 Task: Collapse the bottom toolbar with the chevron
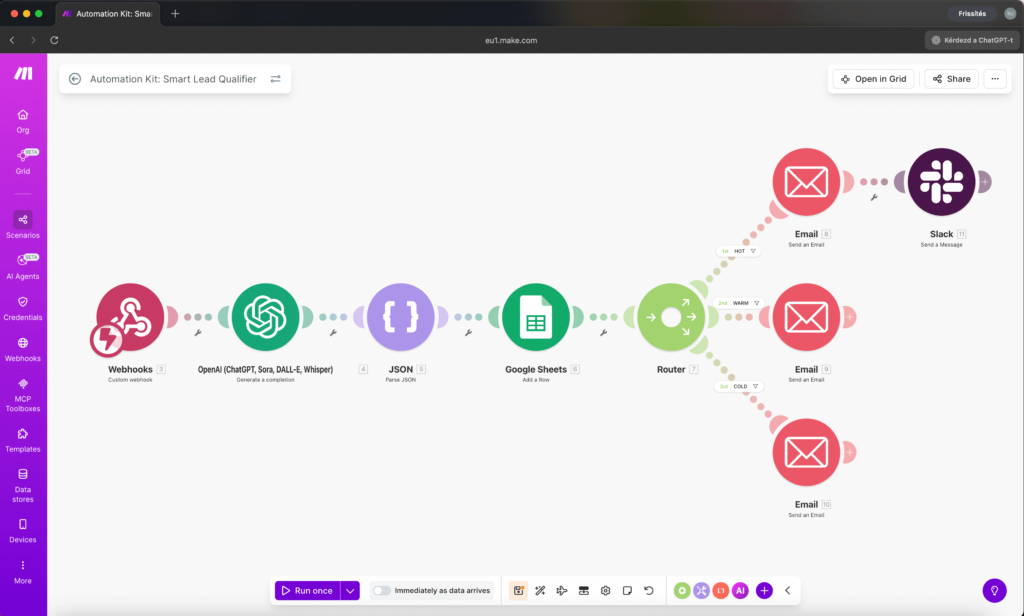coord(786,590)
